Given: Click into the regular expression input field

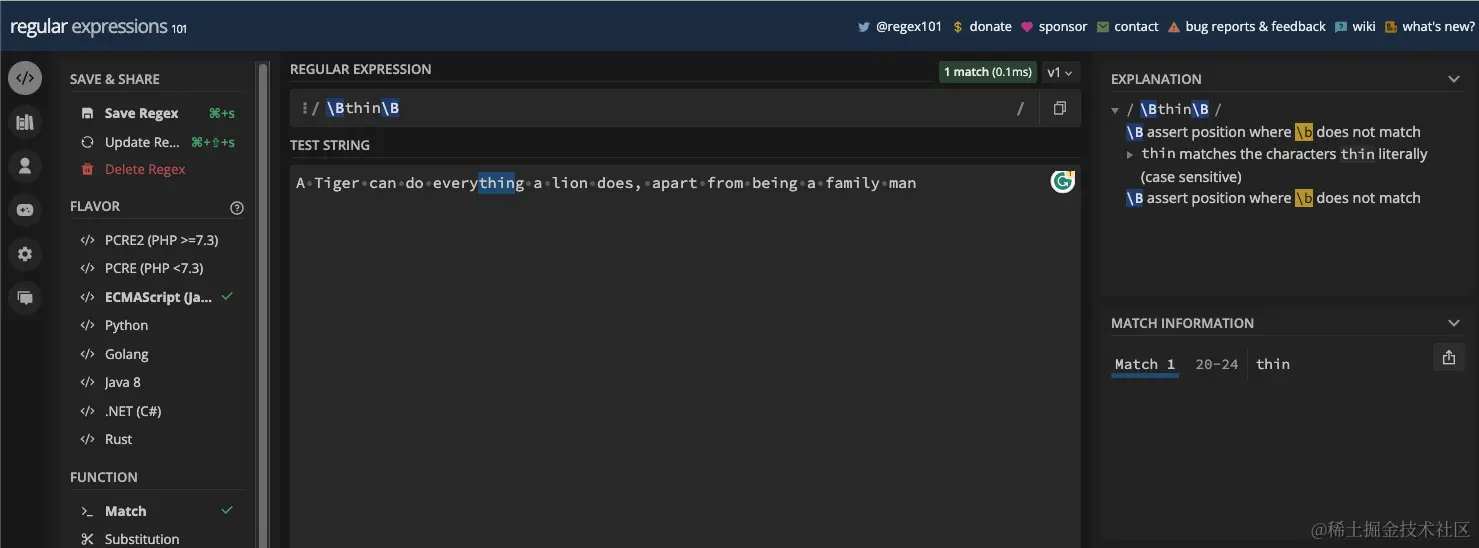Looking at the screenshot, I should click(x=665, y=108).
